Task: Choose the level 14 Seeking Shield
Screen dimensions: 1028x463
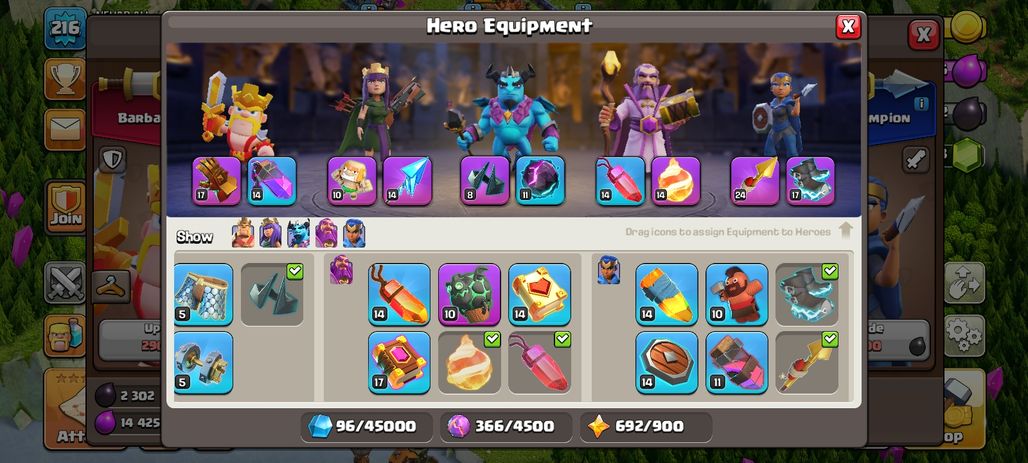Action: (x=667, y=362)
